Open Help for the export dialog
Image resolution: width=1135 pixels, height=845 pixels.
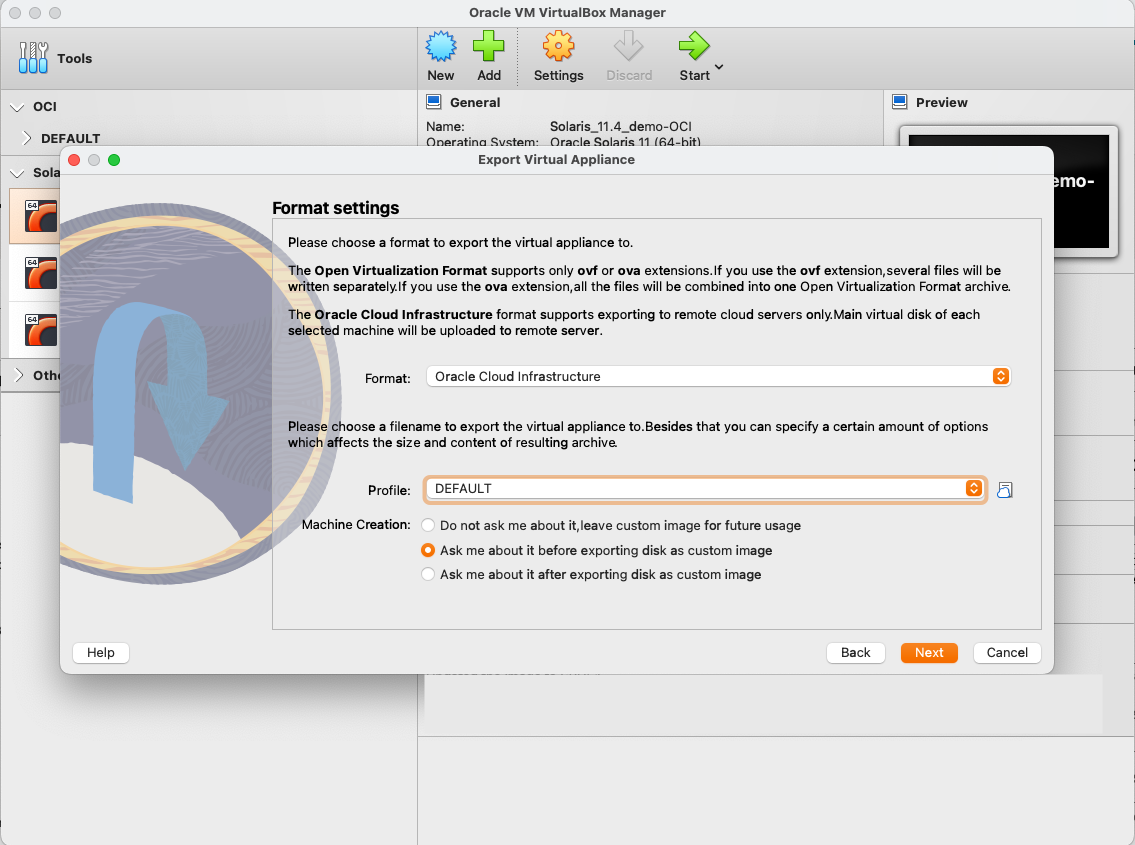pyautogui.click(x=100, y=652)
